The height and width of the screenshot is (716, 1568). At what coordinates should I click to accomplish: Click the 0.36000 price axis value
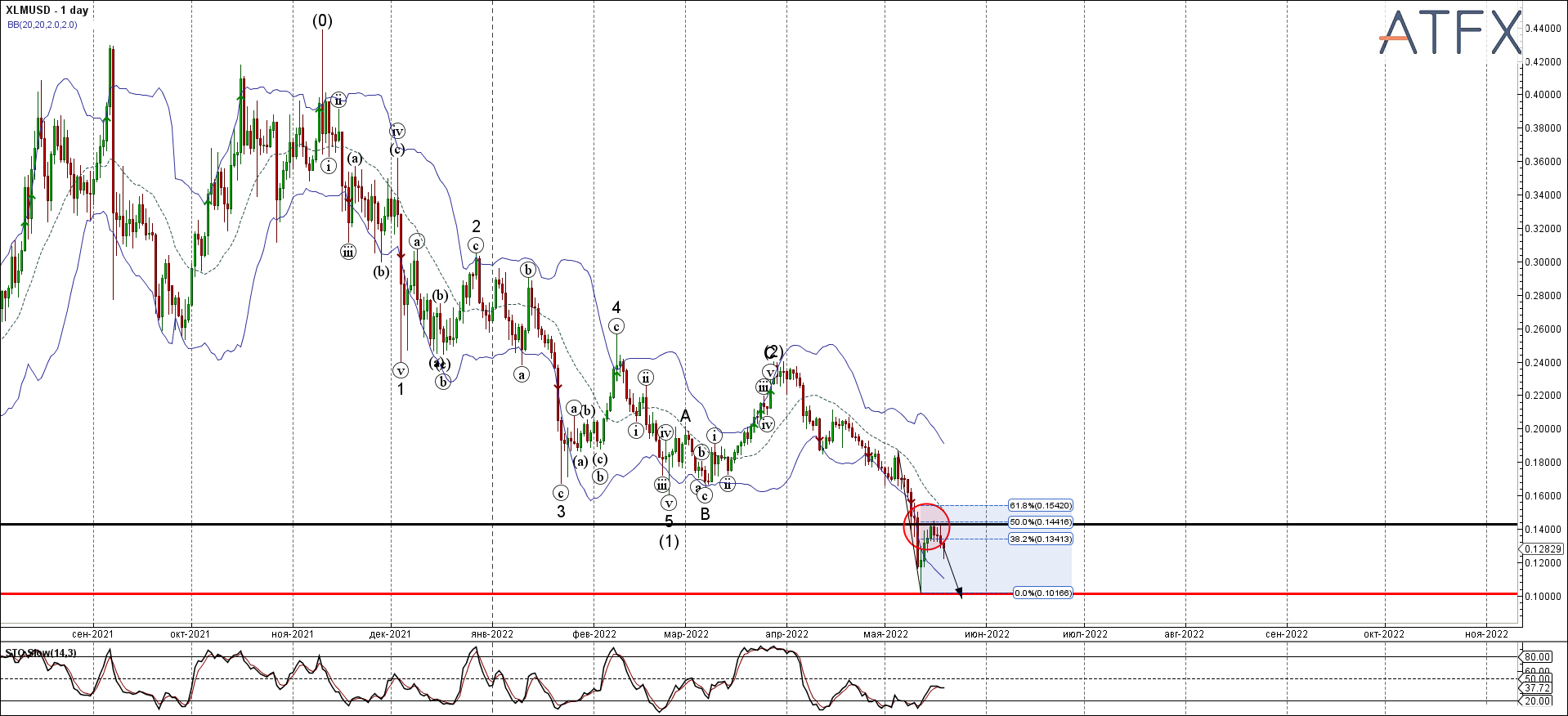coord(1543,162)
